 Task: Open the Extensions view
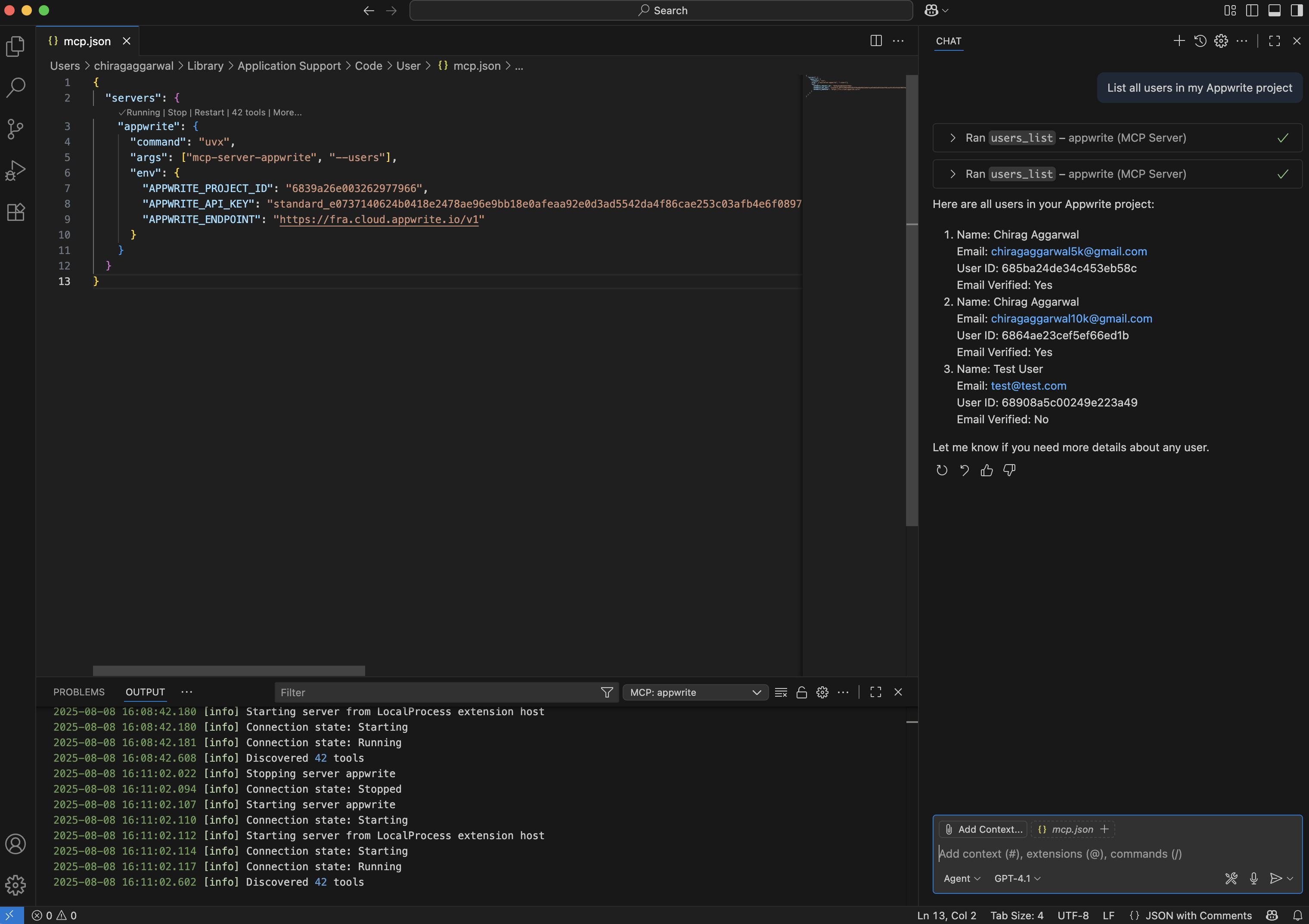[x=16, y=211]
